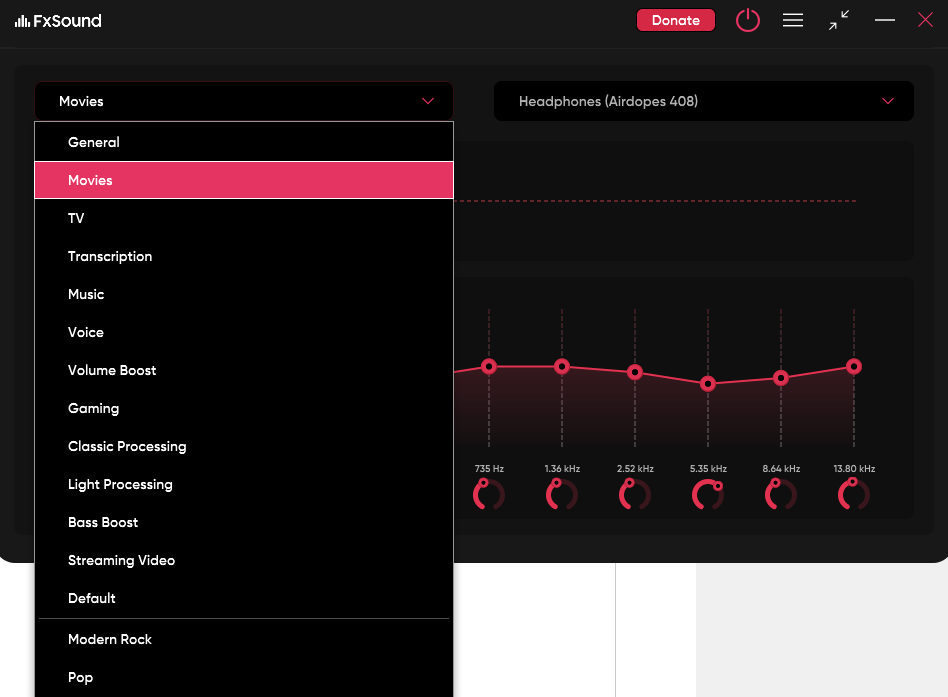948x697 pixels.
Task: Click the FxSound logo
Action: click(x=58, y=21)
